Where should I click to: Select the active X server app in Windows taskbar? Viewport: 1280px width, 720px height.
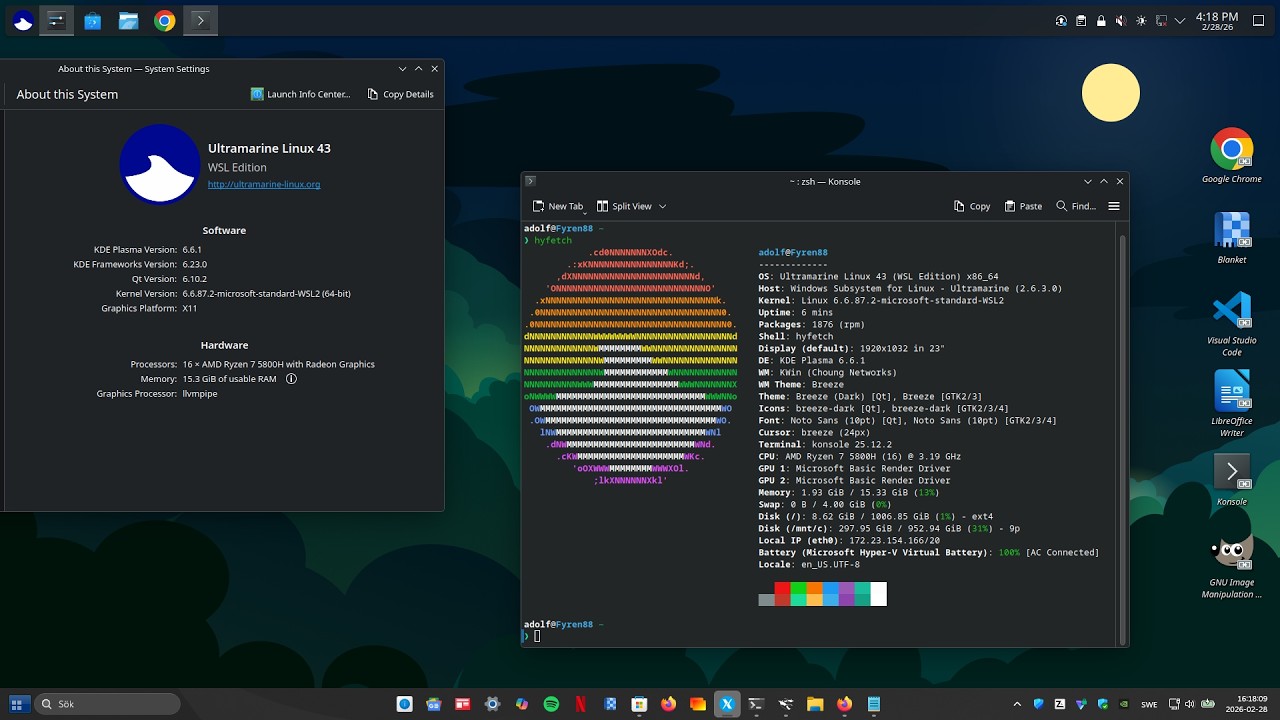coord(727,704)
